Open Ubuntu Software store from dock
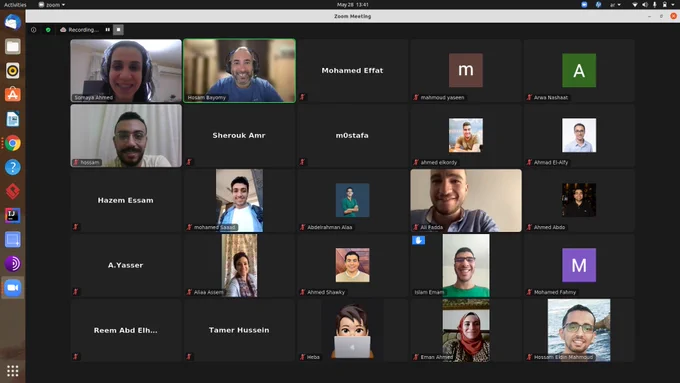 point(13,95)
